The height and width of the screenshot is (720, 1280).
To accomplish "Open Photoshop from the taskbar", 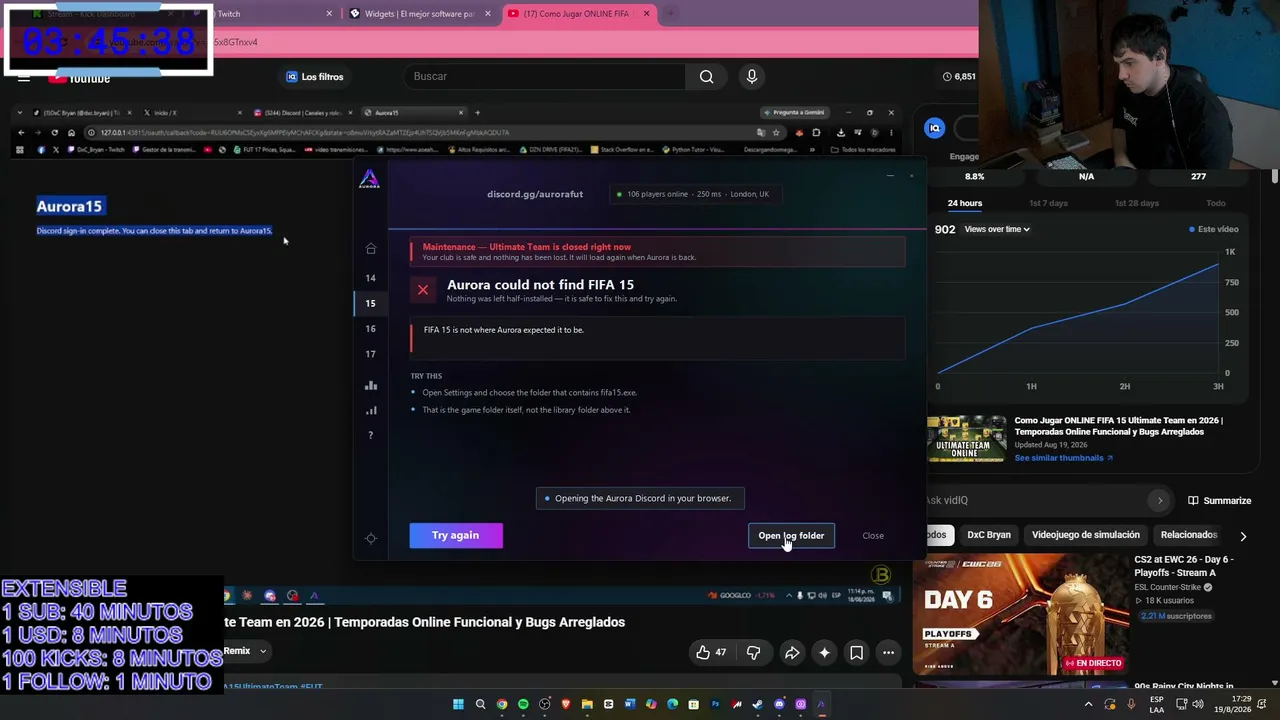I will 715,704.
